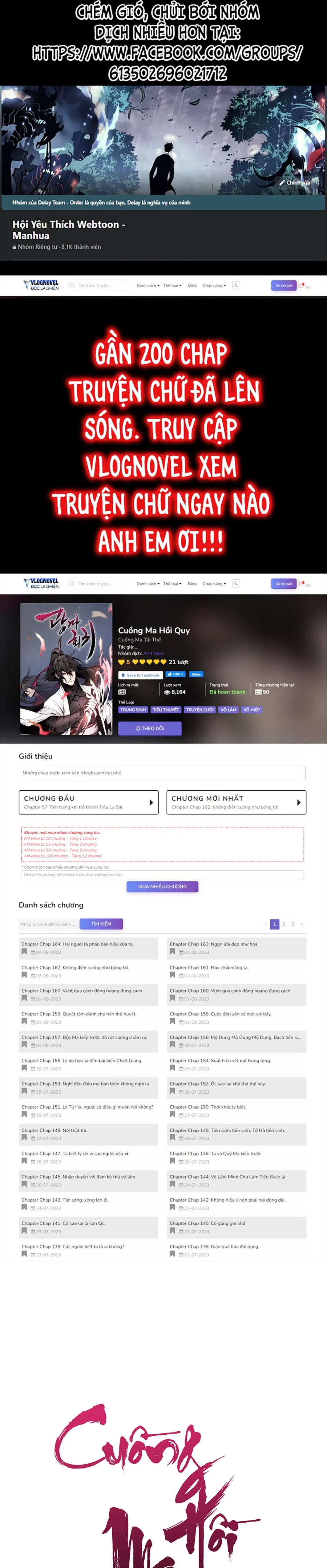Open CHƯƠNG MỚI NHẤT latest chapter box
Screen dimensions: 327x1568
tap(236, 802)
